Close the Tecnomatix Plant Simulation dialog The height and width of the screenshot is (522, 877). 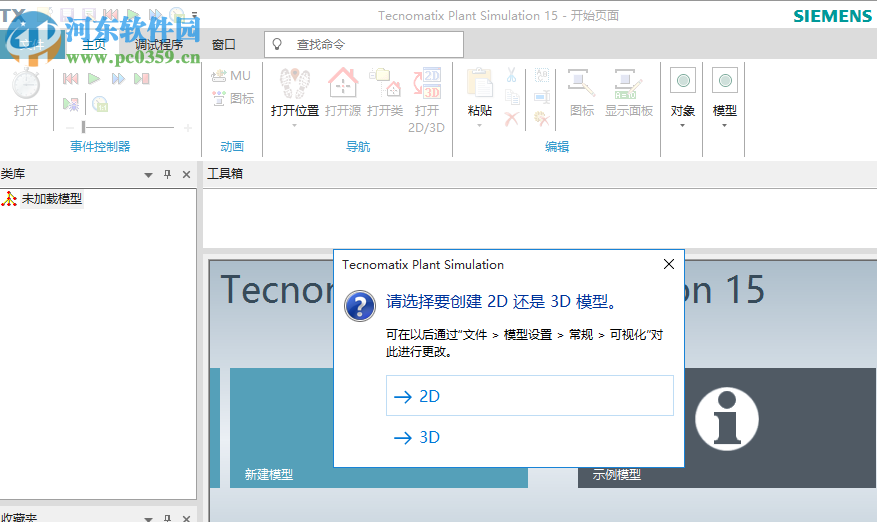coord(668,264)
